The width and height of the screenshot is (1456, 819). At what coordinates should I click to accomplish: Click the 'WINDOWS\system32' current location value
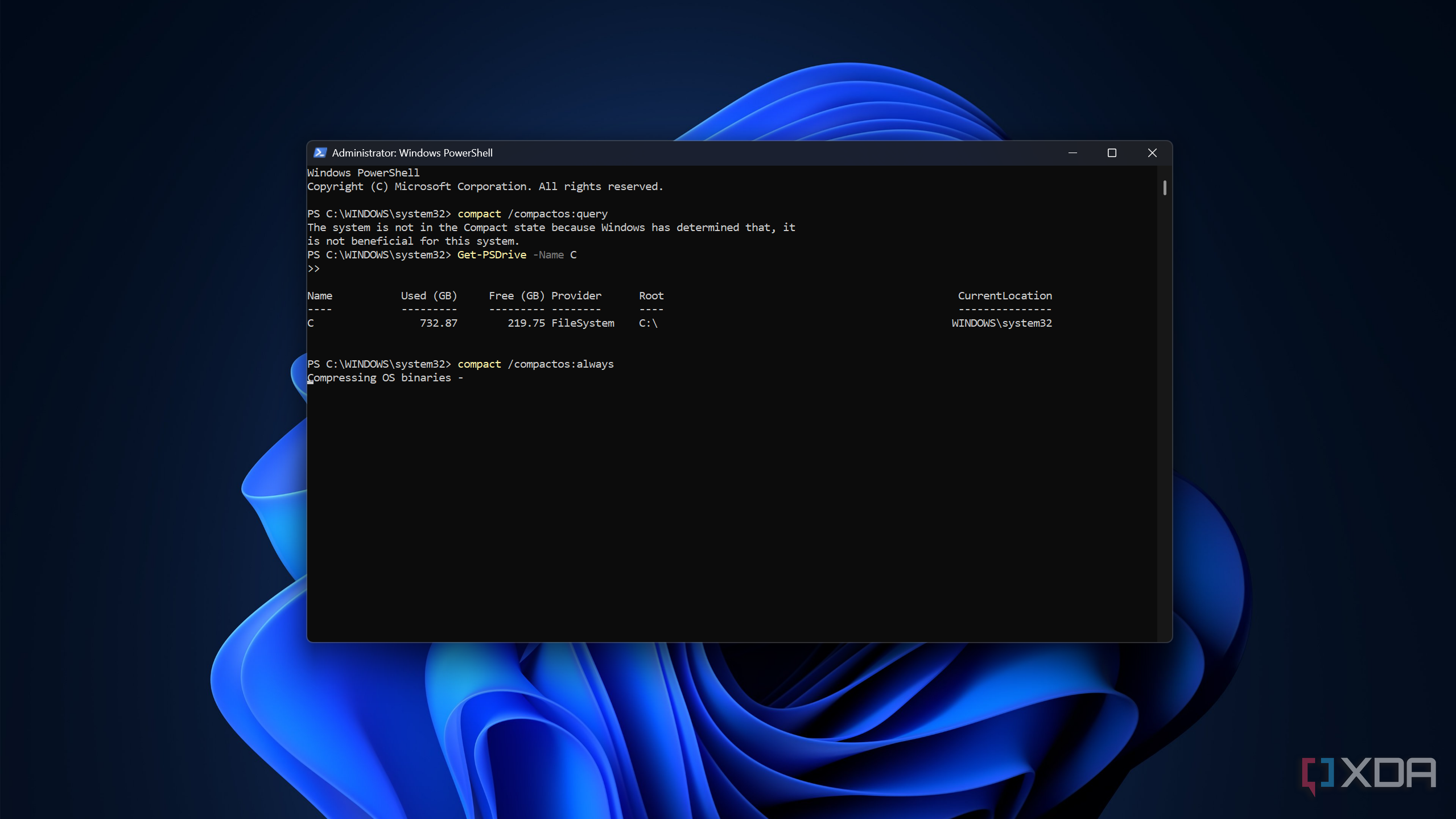click(1002, 323)
